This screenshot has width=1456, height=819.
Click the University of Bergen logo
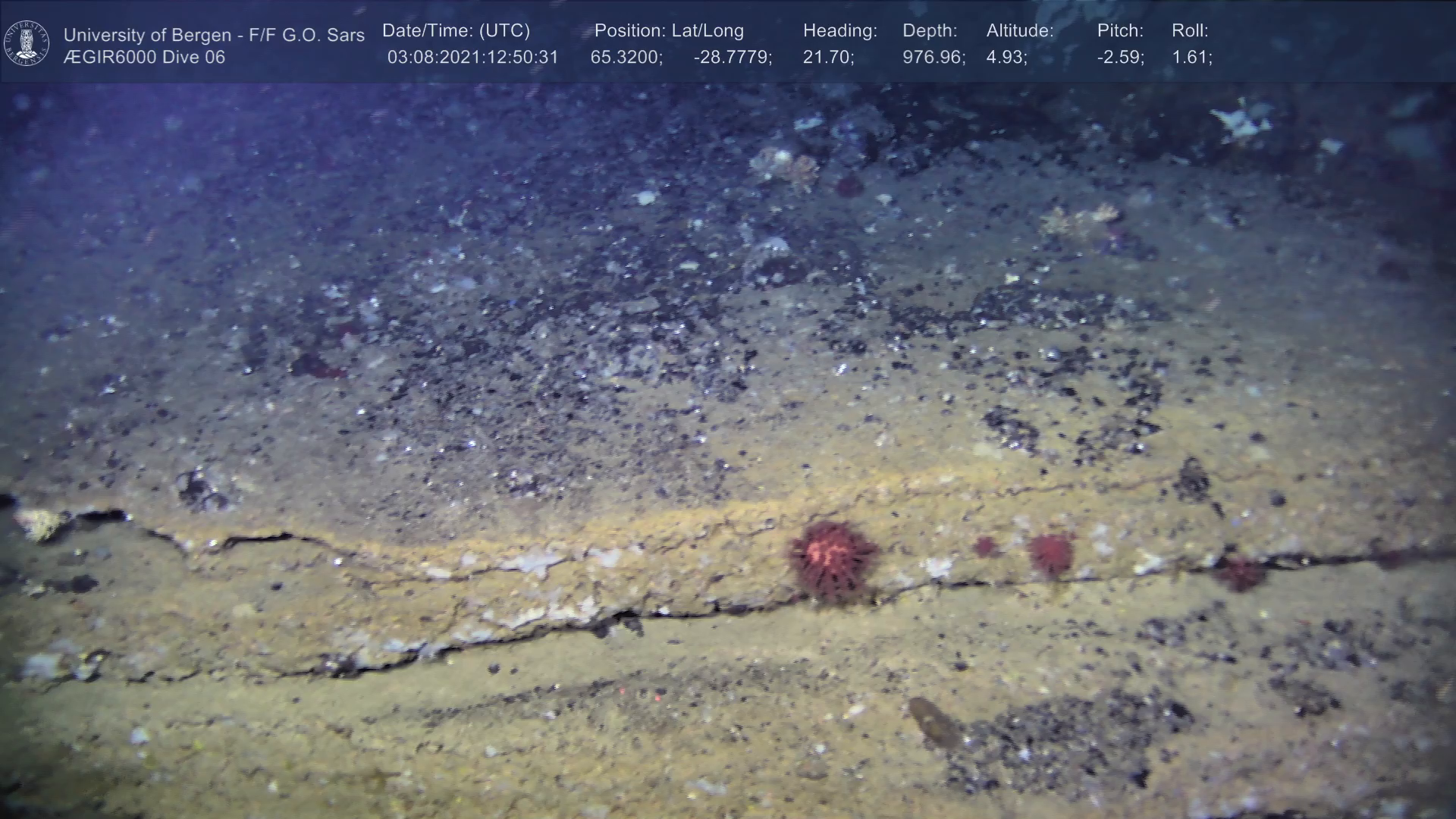[x=27, y=43]
